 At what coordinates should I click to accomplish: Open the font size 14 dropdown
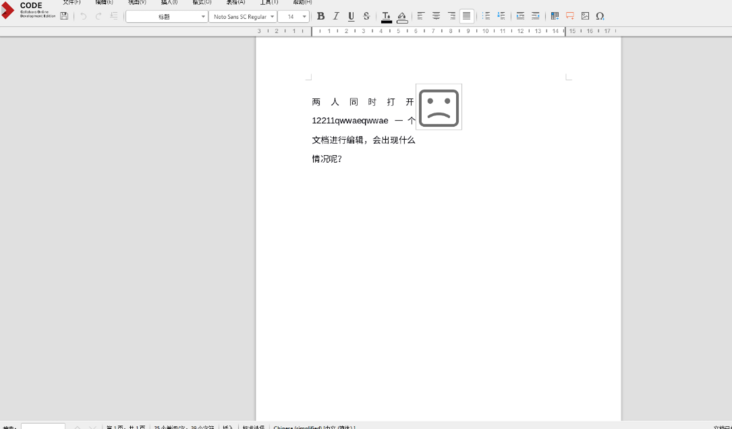tap(293, 16)
